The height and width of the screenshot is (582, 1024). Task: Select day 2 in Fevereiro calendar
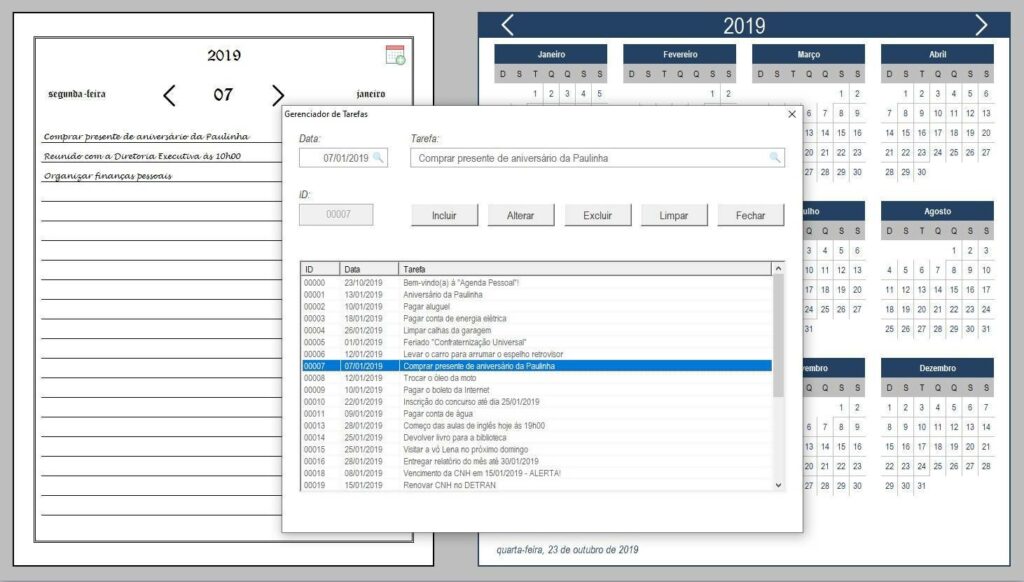[728, 93]
